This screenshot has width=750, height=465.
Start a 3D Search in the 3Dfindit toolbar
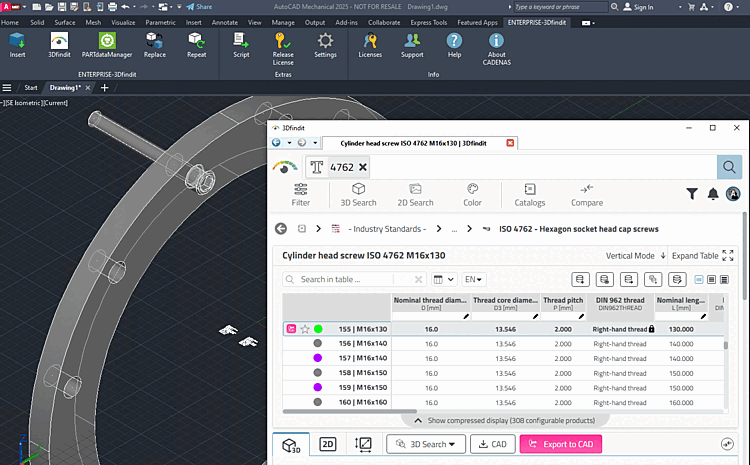pos(358,195)
